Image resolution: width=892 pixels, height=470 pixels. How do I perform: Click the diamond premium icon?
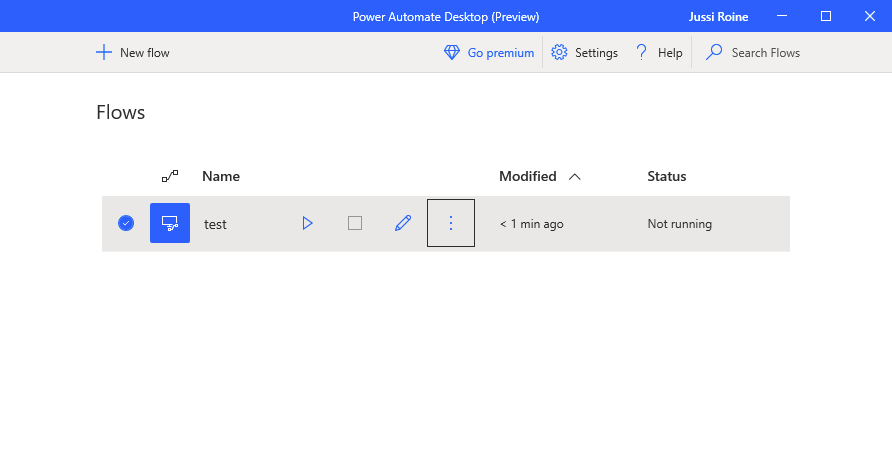452,52
